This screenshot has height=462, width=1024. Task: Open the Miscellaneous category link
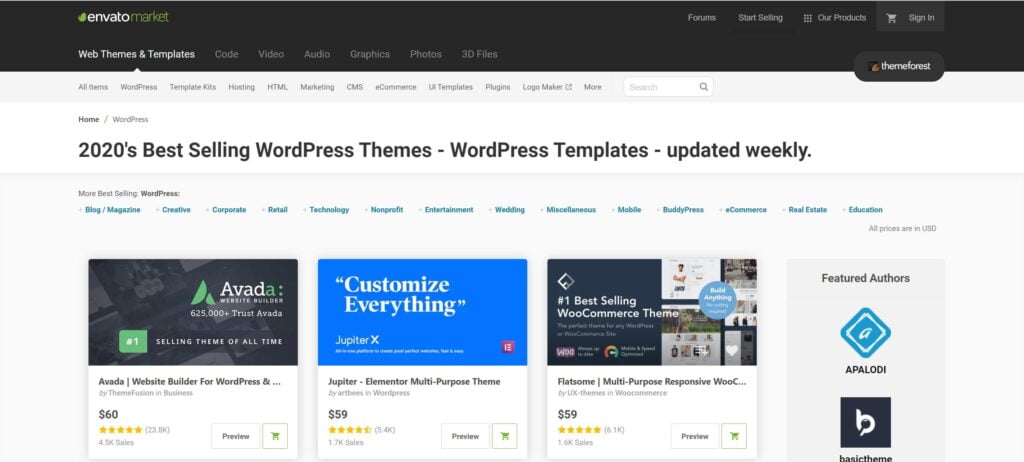[571, 210]
